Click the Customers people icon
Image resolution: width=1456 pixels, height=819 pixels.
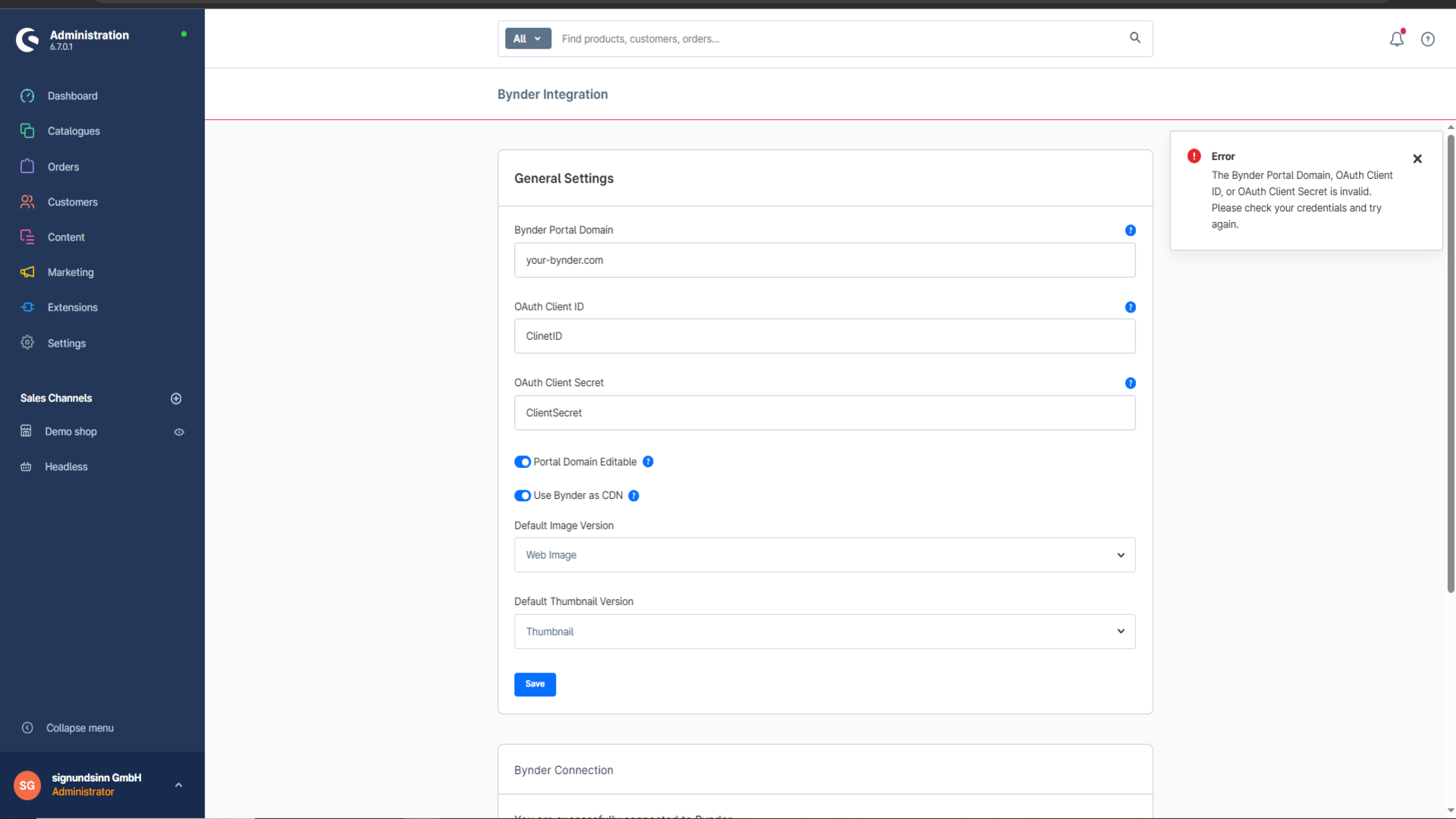[27, 202]
